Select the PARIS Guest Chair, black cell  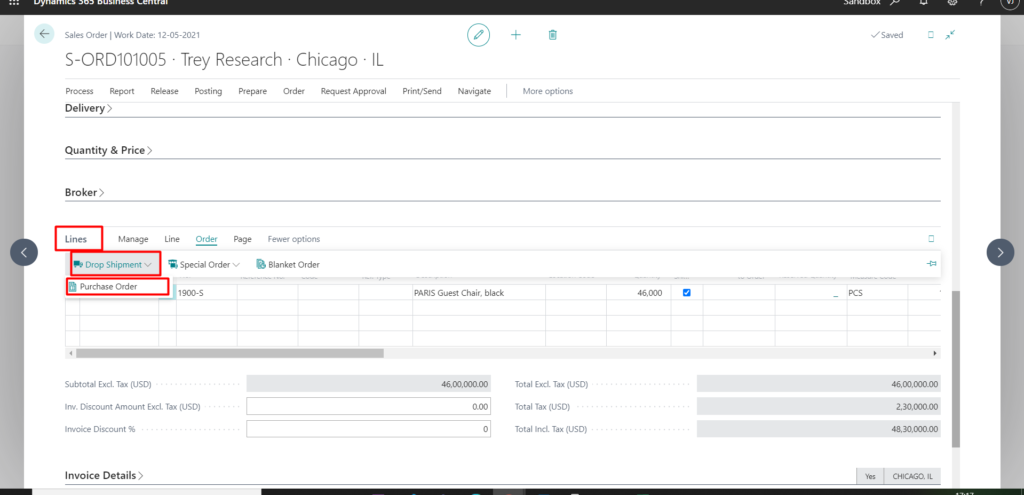pos(479,293)
